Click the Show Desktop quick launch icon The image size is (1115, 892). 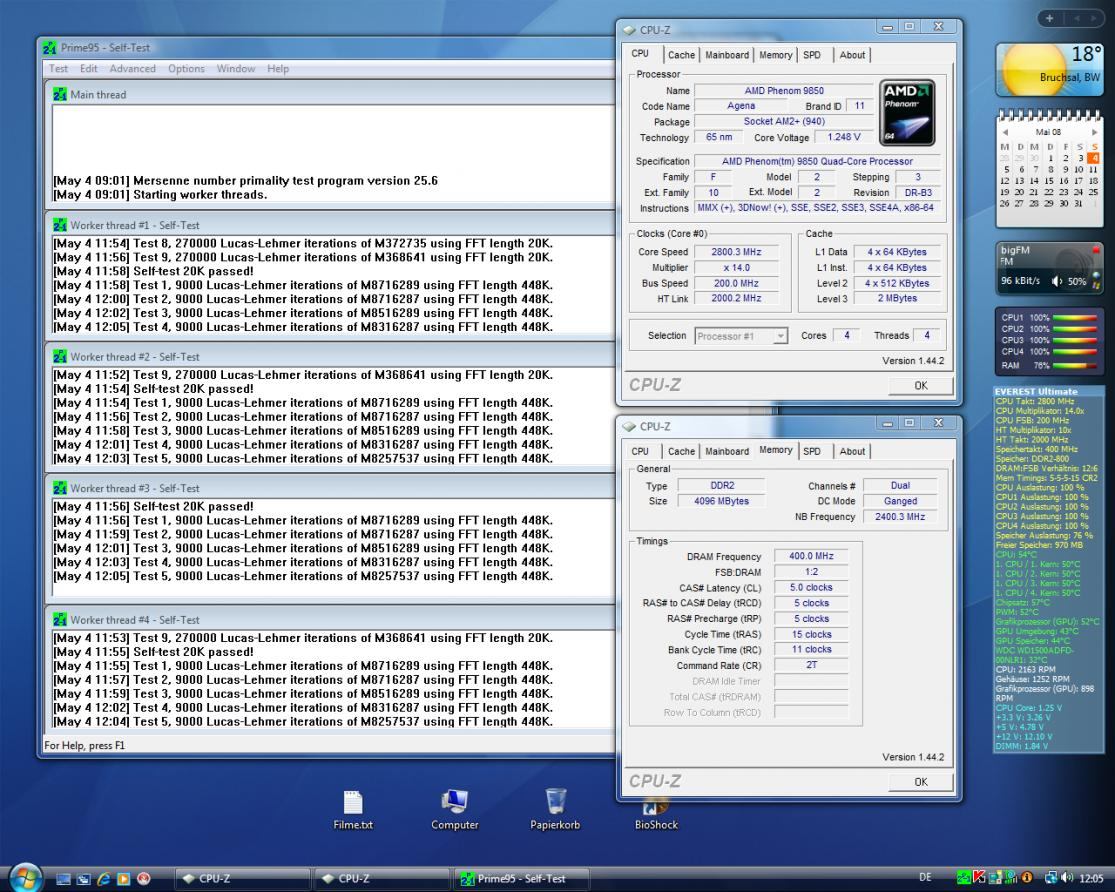click(x=63, y=879)
